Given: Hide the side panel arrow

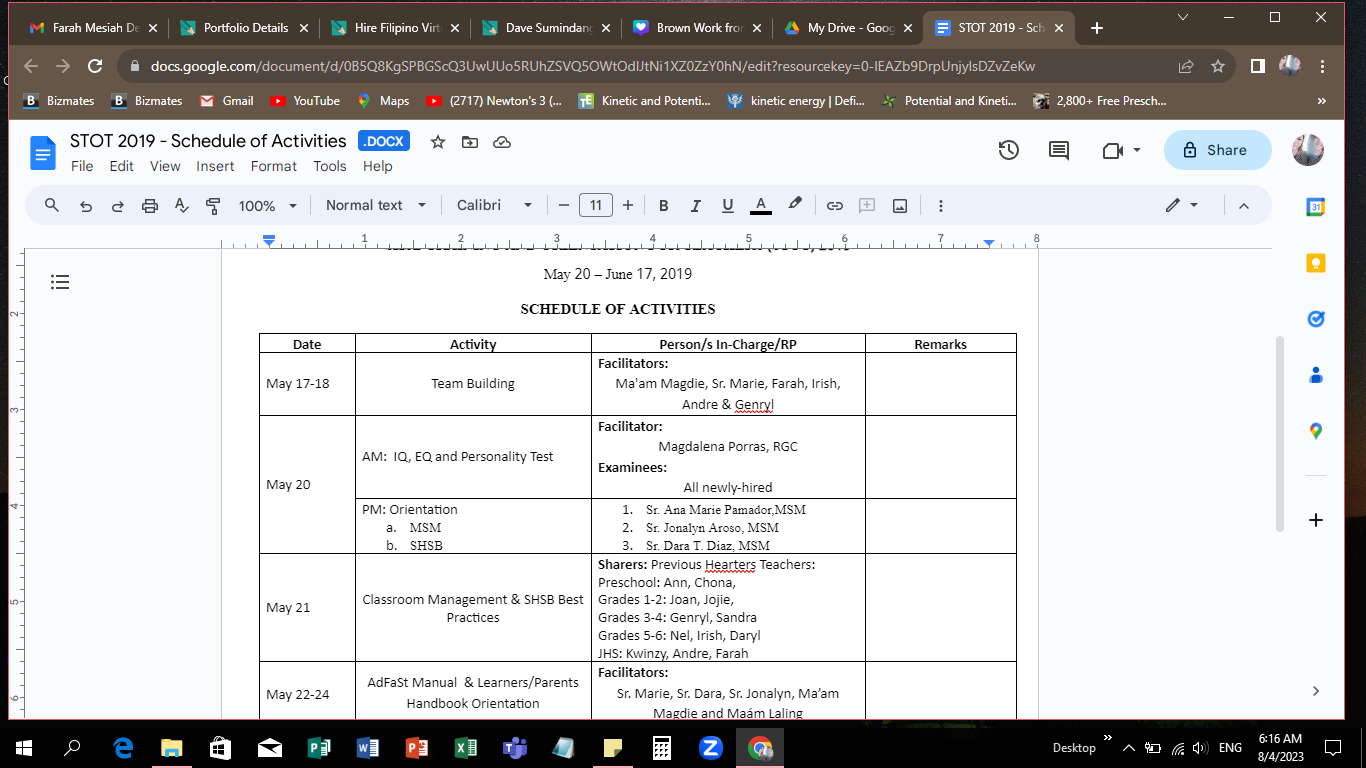Looking at the screenshot, I should (x=1316, y=691).
